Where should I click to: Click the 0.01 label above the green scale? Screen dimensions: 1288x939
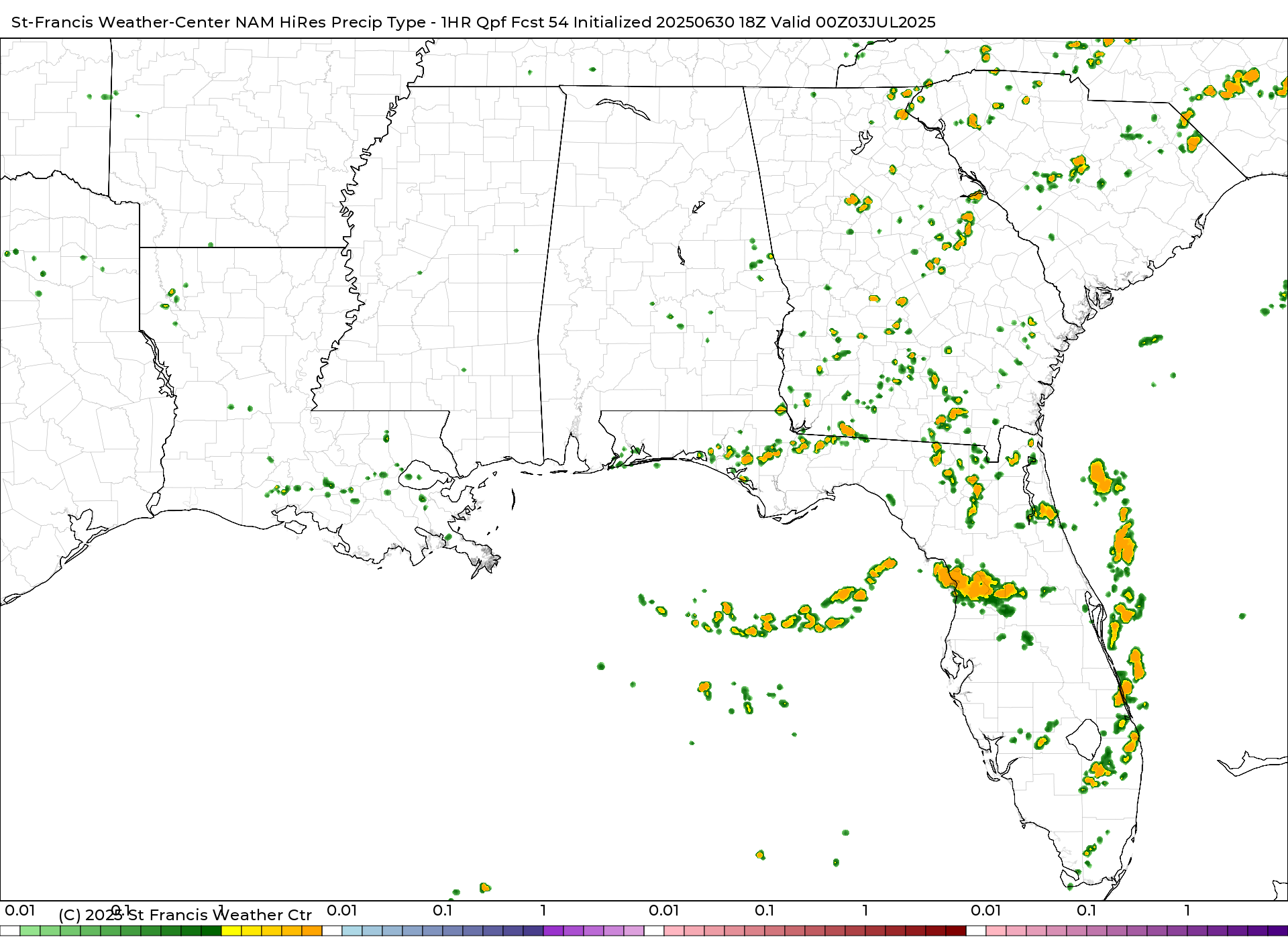(x=20, y=910)
